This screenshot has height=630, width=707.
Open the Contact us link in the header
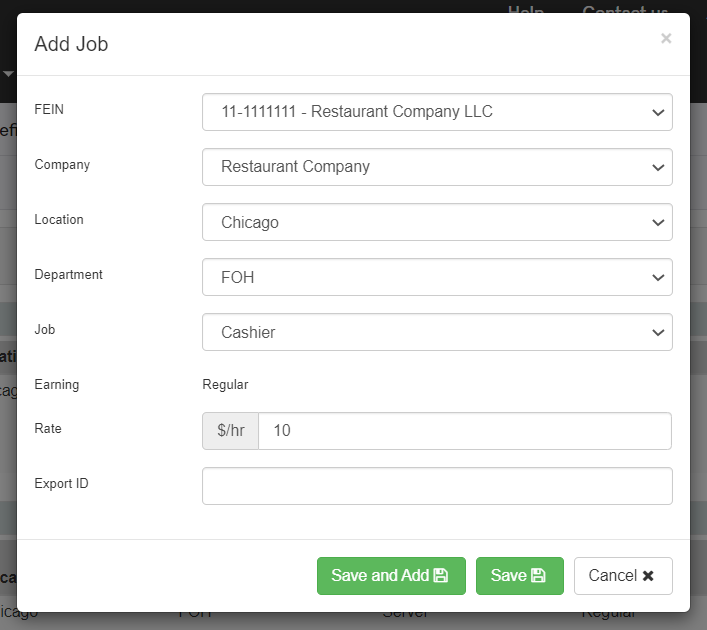[x=625, y=11]
